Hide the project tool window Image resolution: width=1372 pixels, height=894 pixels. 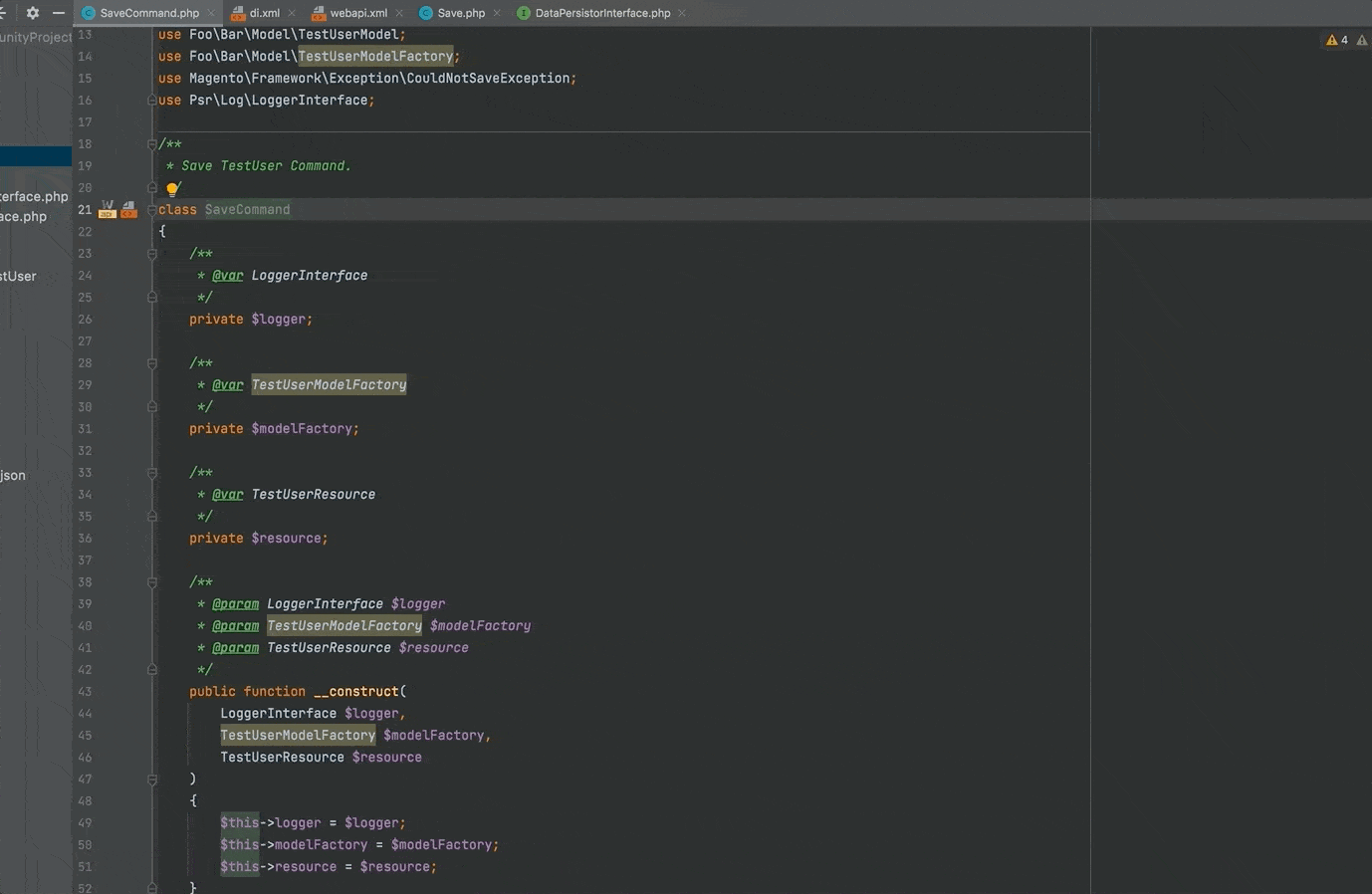pos(59,13)
